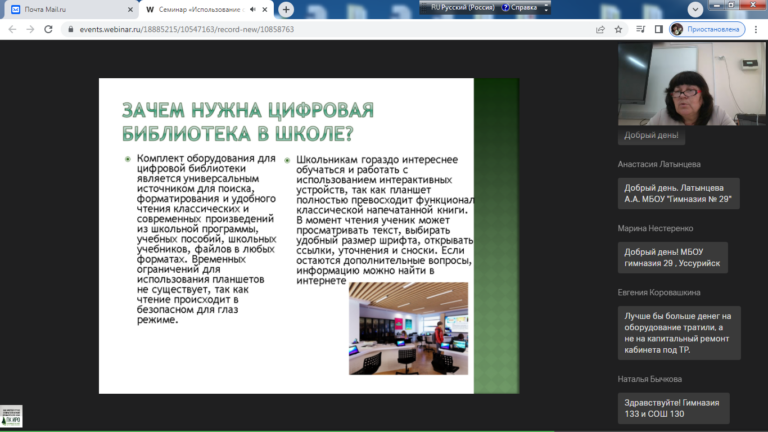The image size is (768, 432).
Task: Open the browser side panel
Action: (x=658, y=29)
